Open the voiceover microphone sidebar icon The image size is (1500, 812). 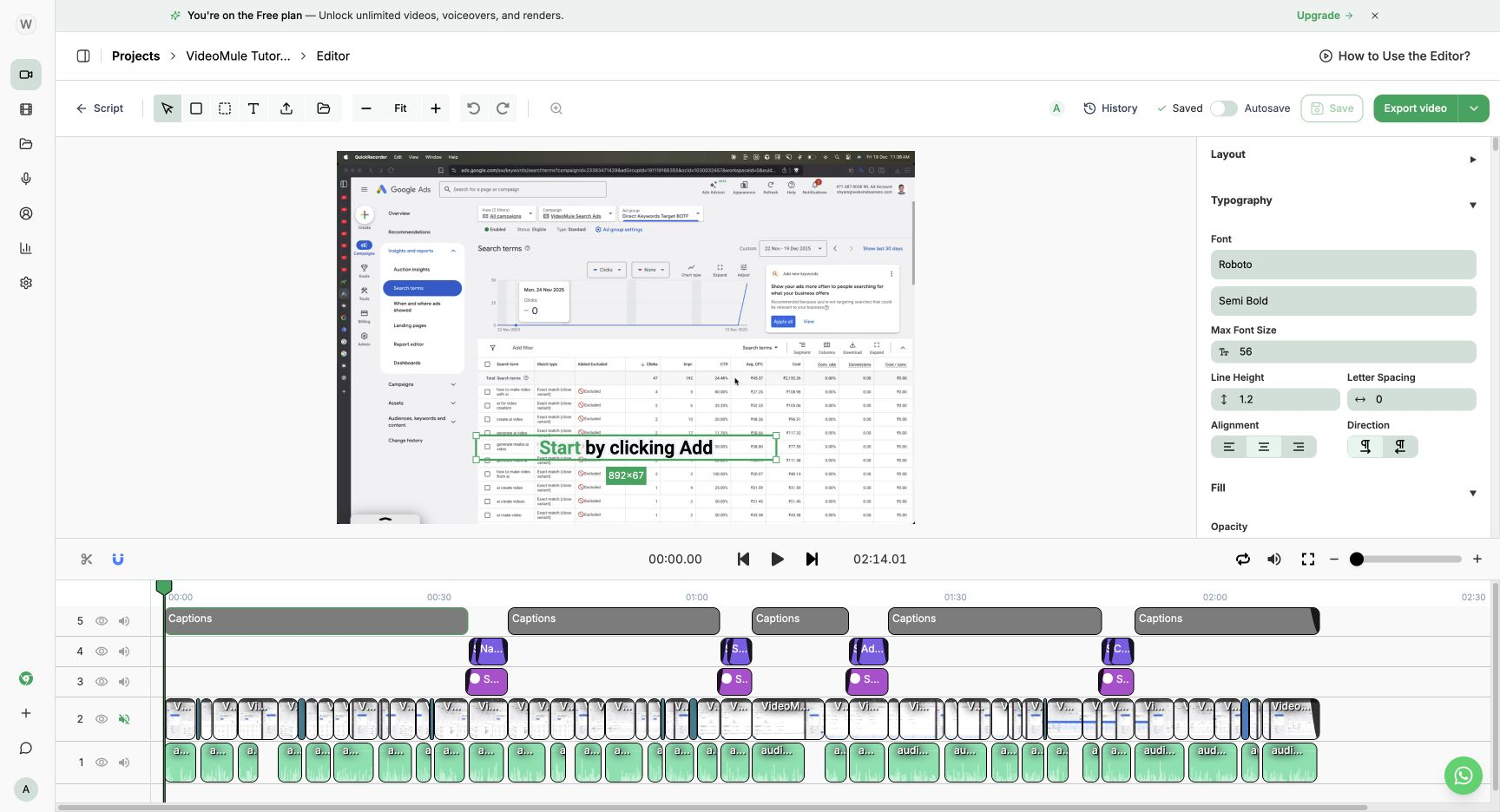click(26, 179)
